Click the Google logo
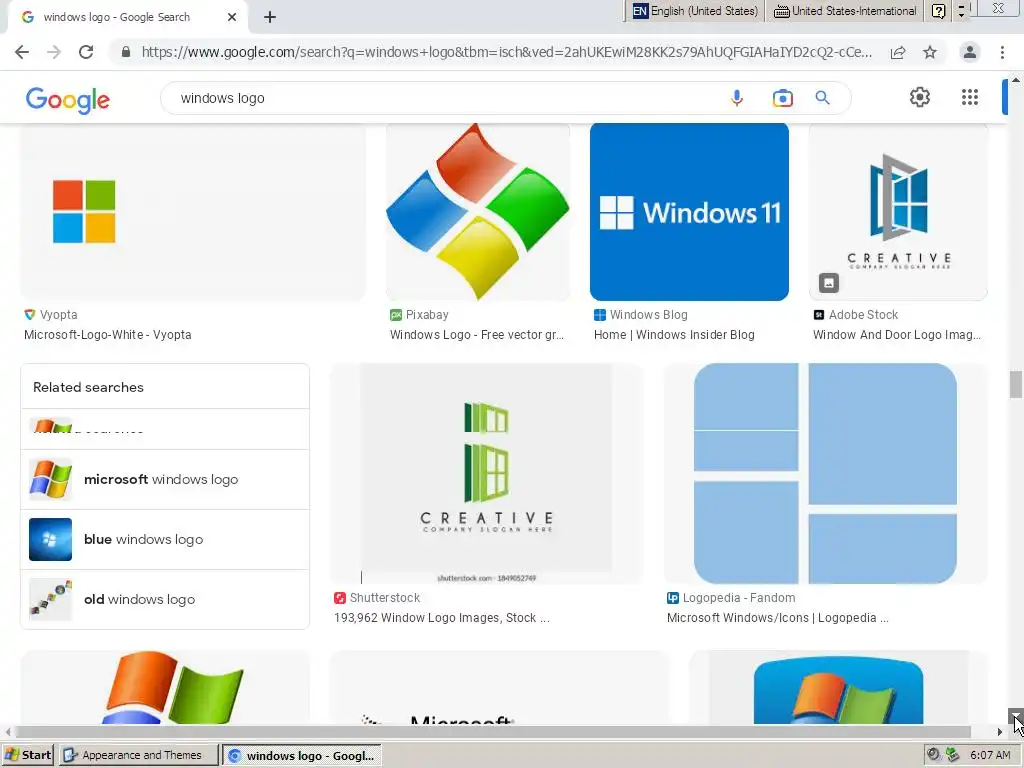Image resolution: width=1024 pixels, height=768 pixels. [x=68, y=99]
